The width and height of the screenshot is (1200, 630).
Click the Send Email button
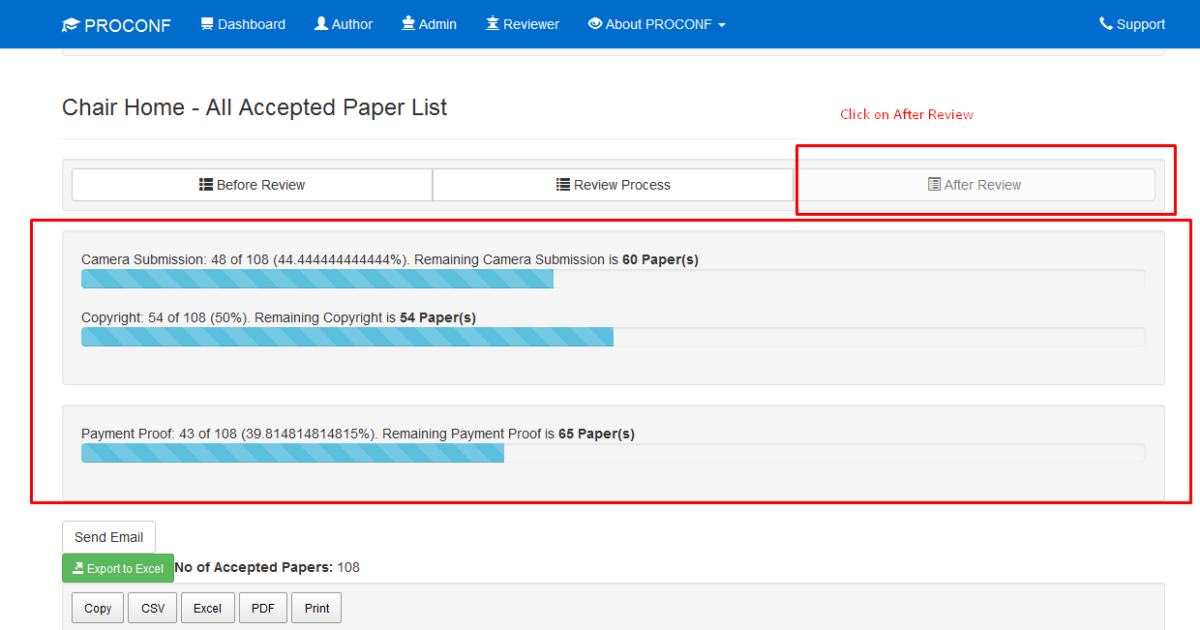[x=108, y=536]
